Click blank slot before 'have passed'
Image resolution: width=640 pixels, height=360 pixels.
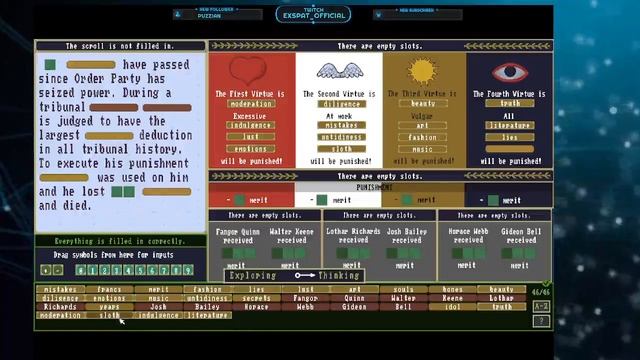(x=91, y=64)
